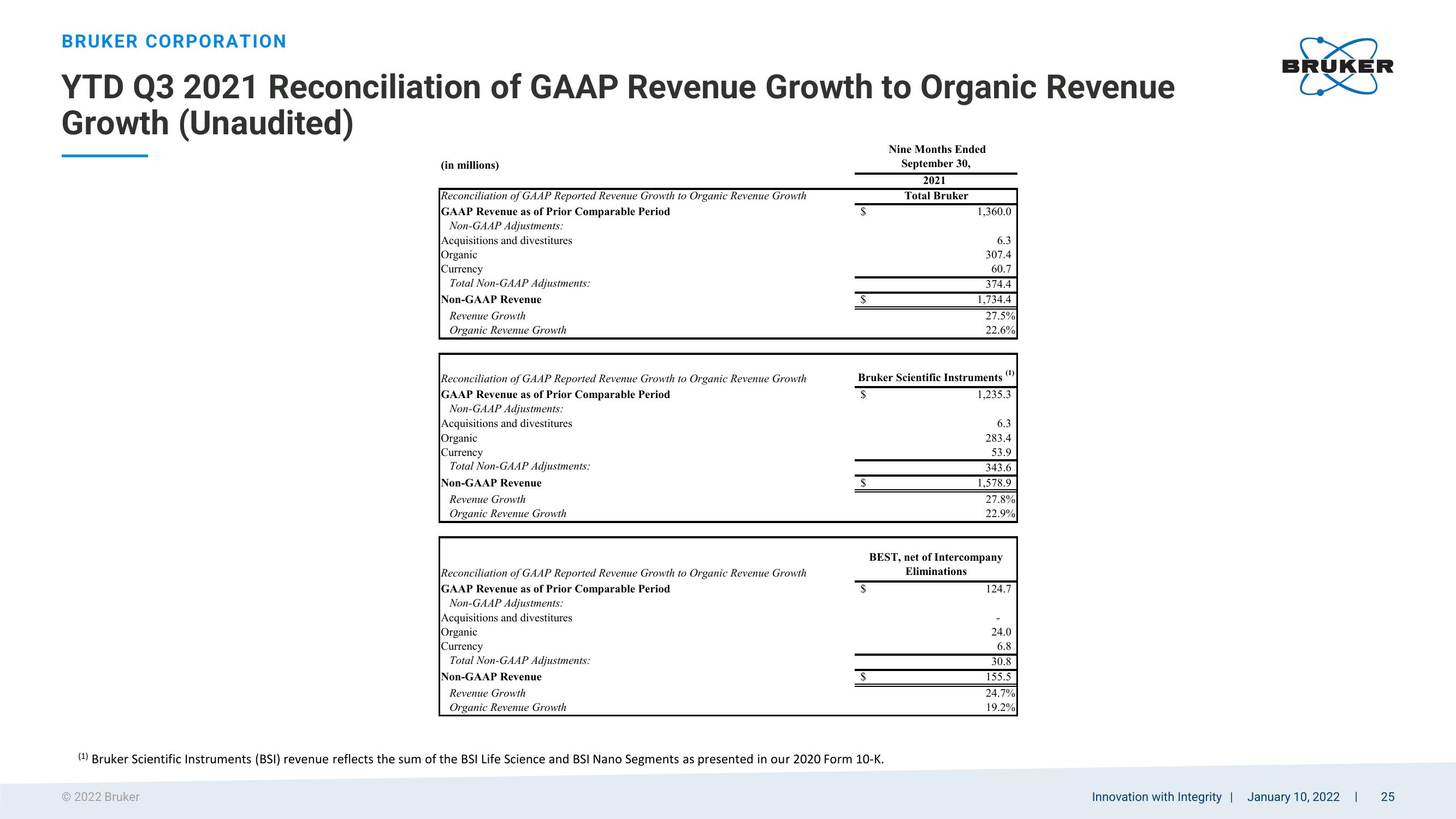Click the slide title 'YTD Q3 2021 Reconciliation'
The width and height of the screenshot is (1456, 819).
618,105
